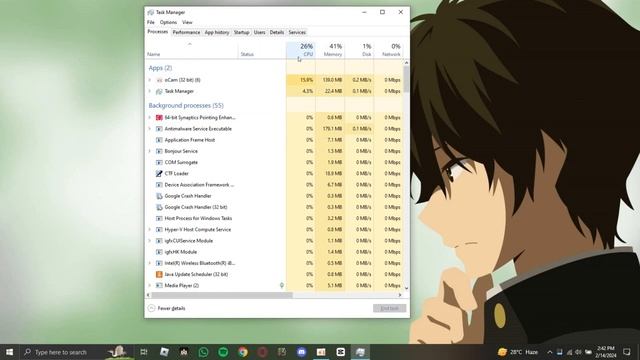
Task: Sort processes by the CPU column
Action: 301,50
